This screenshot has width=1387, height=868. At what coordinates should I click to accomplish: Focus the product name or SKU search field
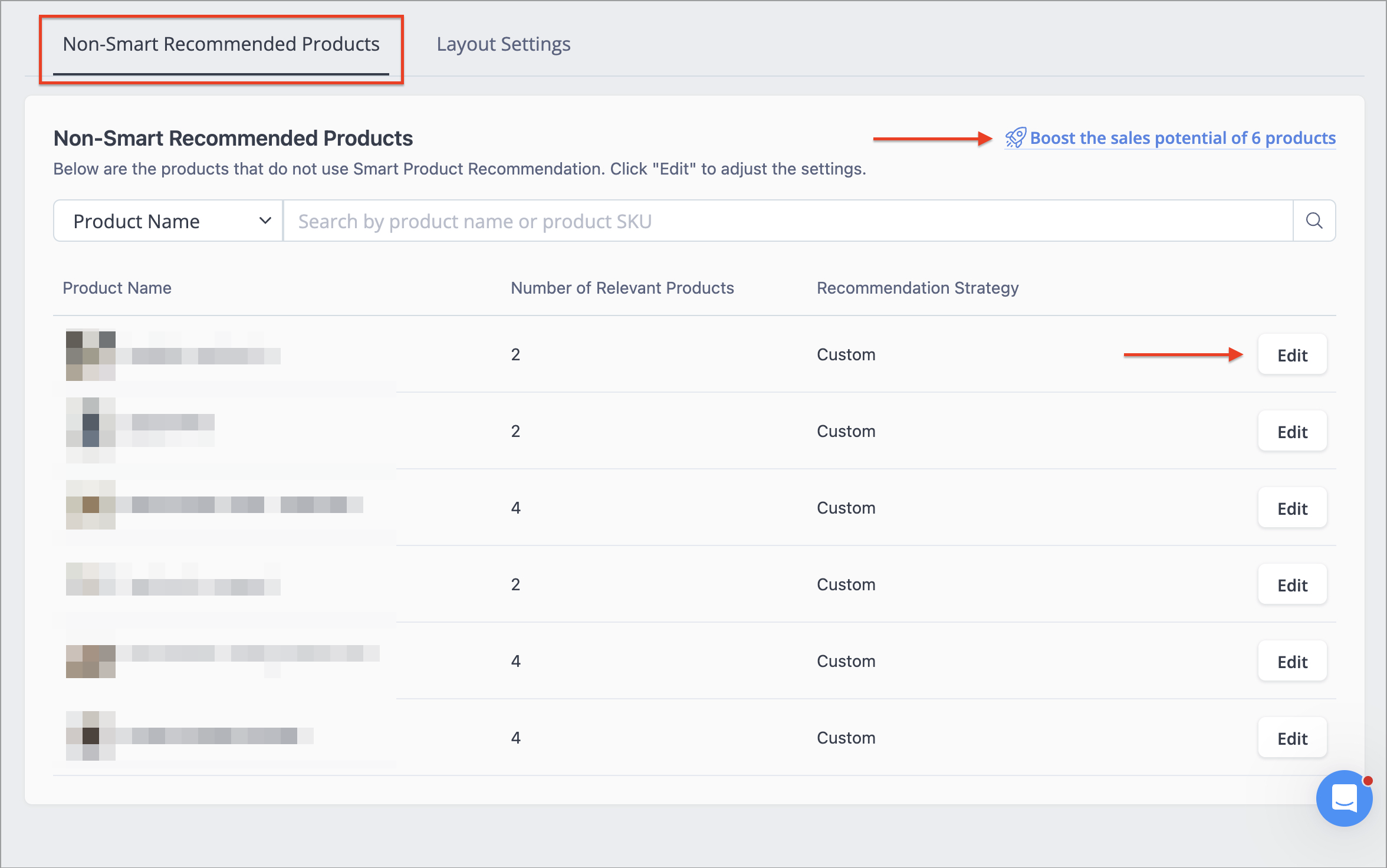788,221
